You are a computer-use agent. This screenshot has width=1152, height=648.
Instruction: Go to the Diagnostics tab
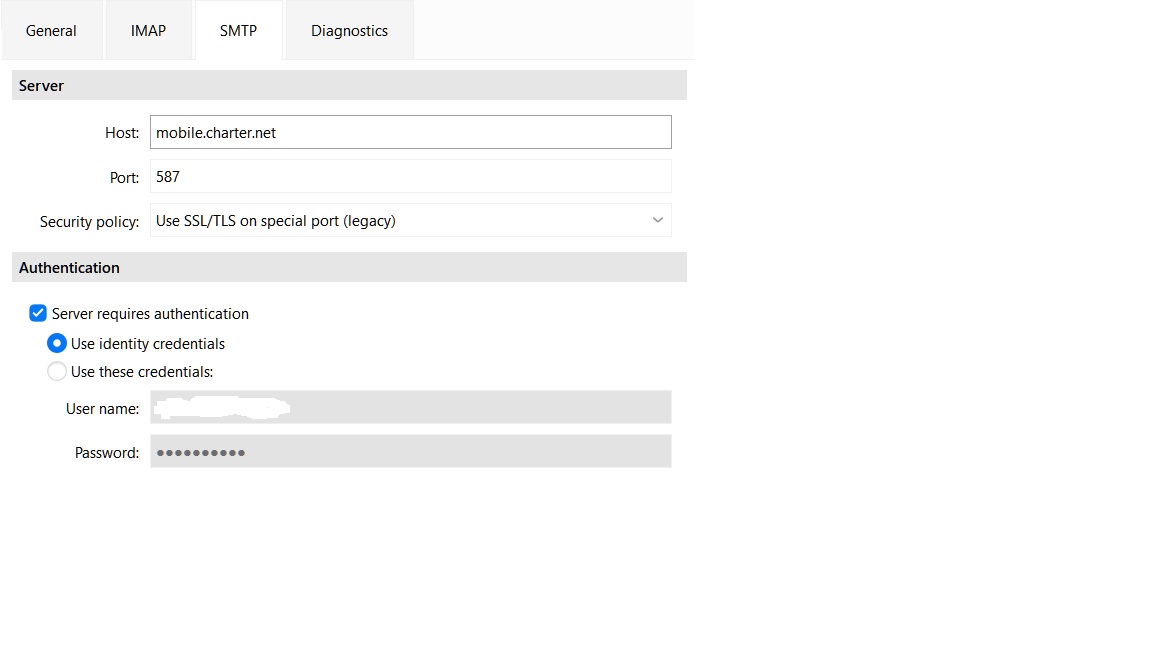click(349, 31)
